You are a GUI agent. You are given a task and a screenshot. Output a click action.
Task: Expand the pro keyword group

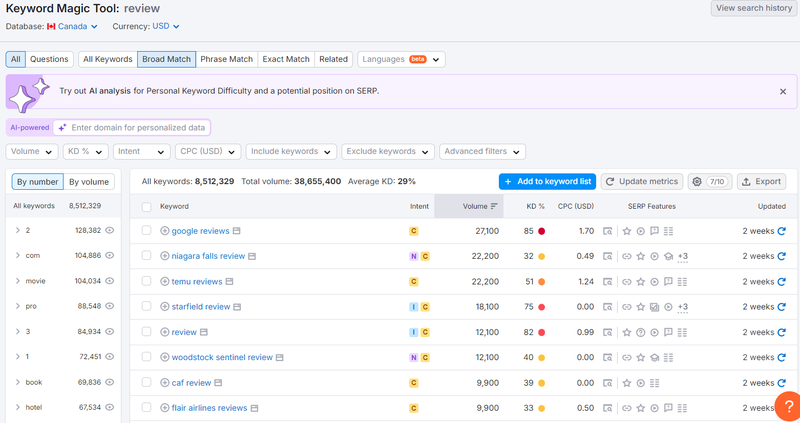pyautogui.click(x=17, y=306)
